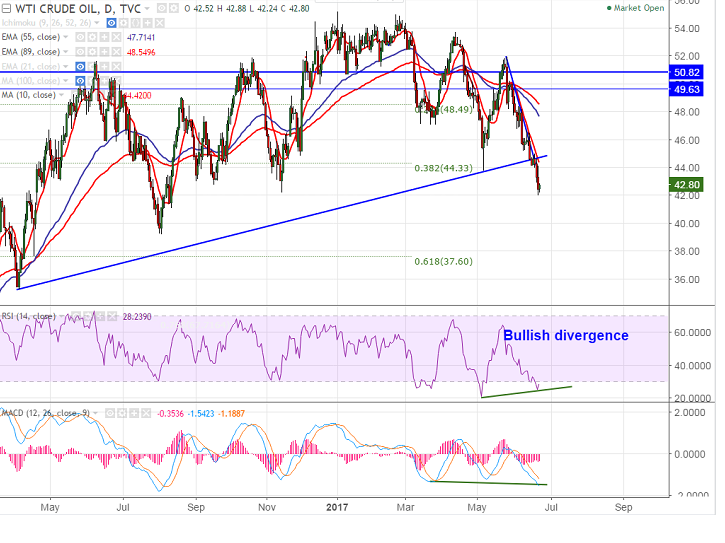Click the MACD histogram value -0.3536
This screenshot has width=725, height=543.
(x=170, y=413)
